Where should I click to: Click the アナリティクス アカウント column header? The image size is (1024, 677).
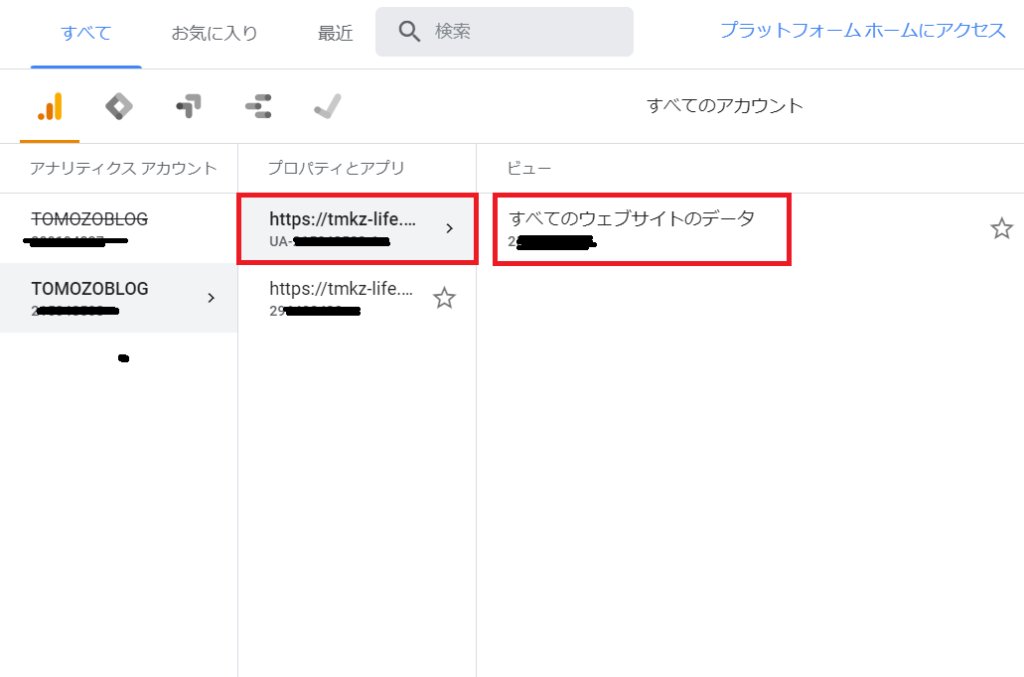tap(123, 168)
